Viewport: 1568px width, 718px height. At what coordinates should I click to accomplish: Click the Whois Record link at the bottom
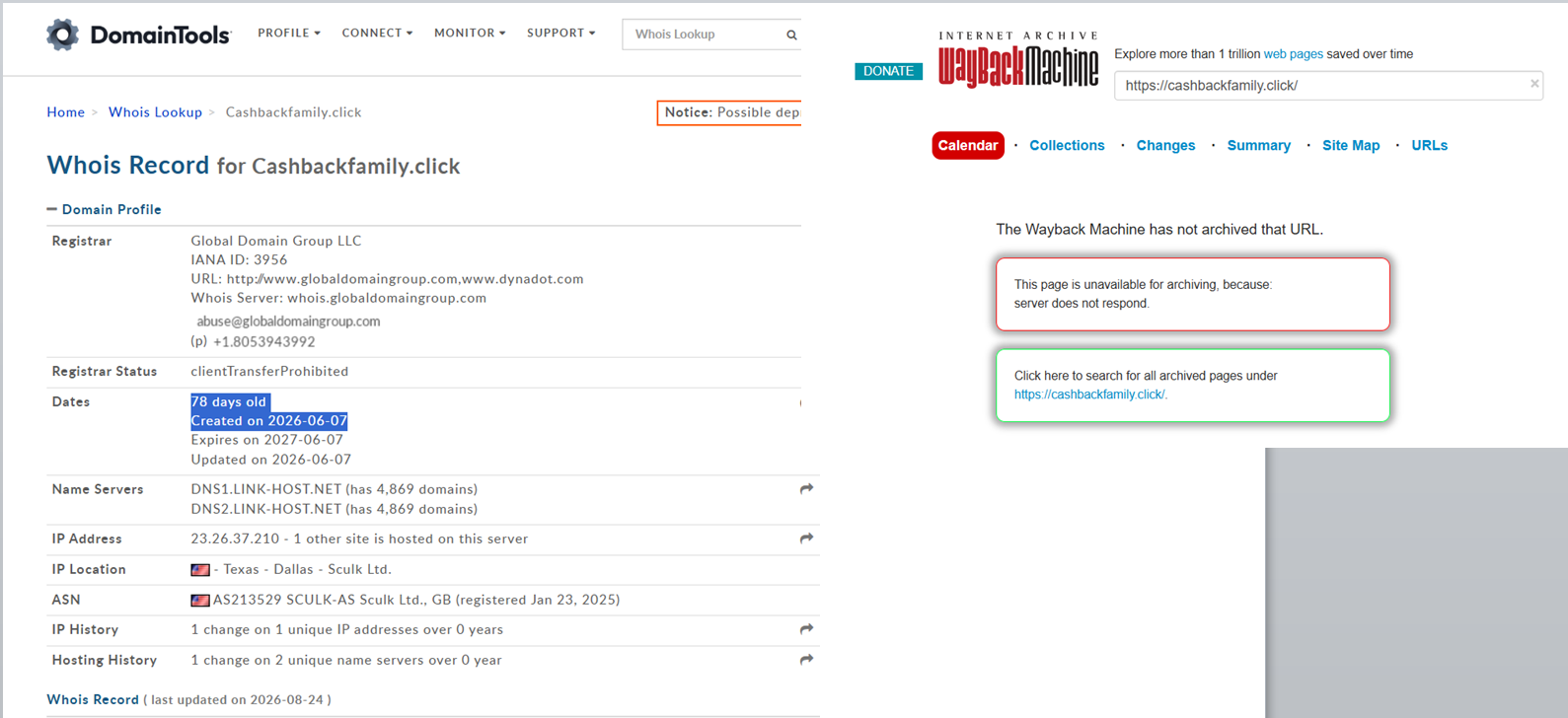(x=93, y=699)
